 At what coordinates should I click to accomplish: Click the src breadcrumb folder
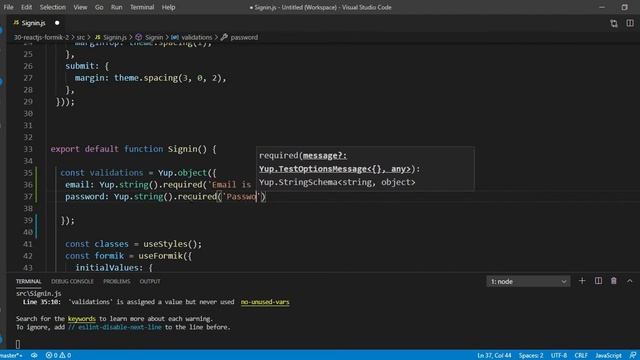81,37
